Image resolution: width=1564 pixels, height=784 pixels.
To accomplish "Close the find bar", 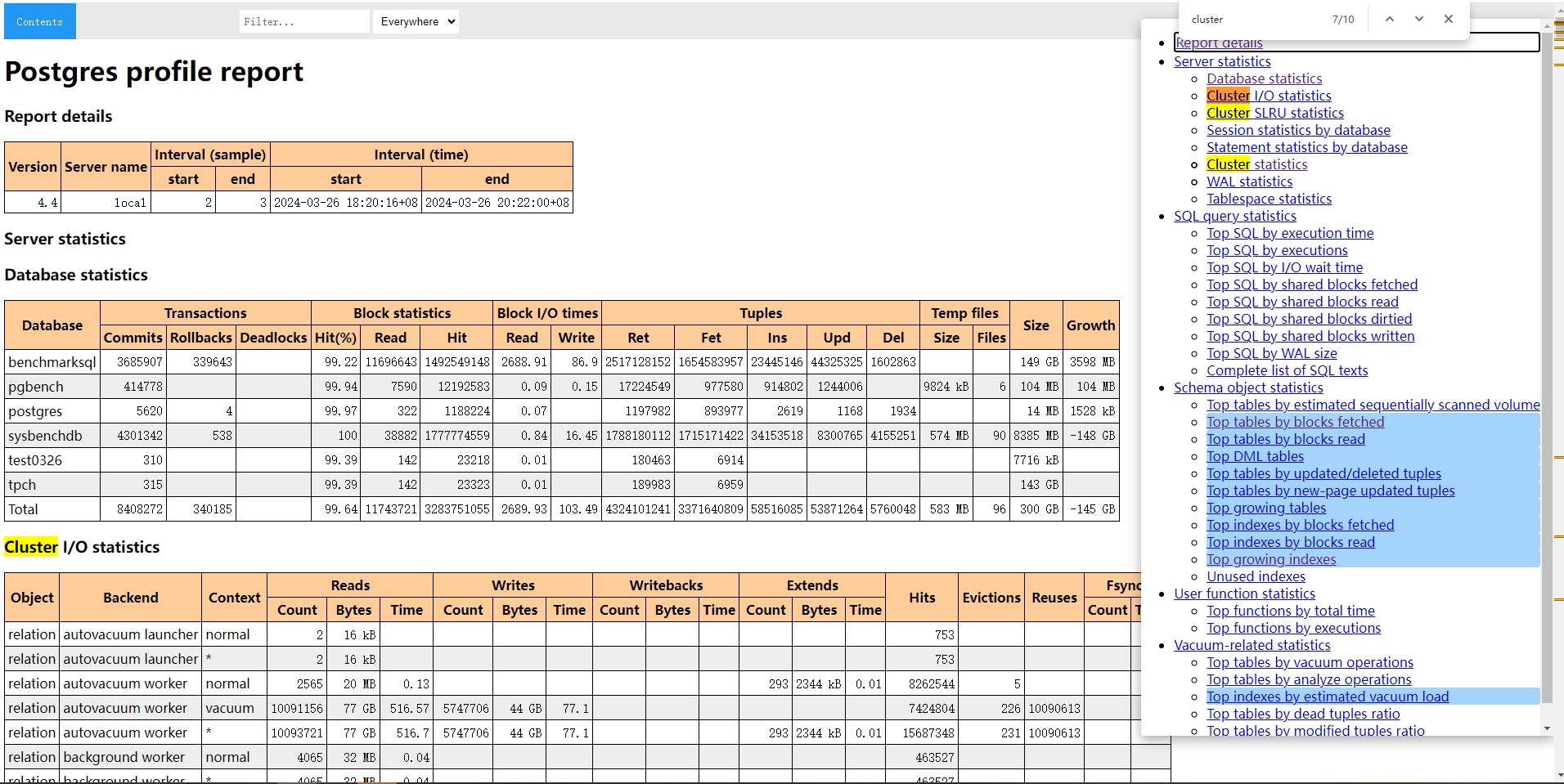I will point(1449,19).
